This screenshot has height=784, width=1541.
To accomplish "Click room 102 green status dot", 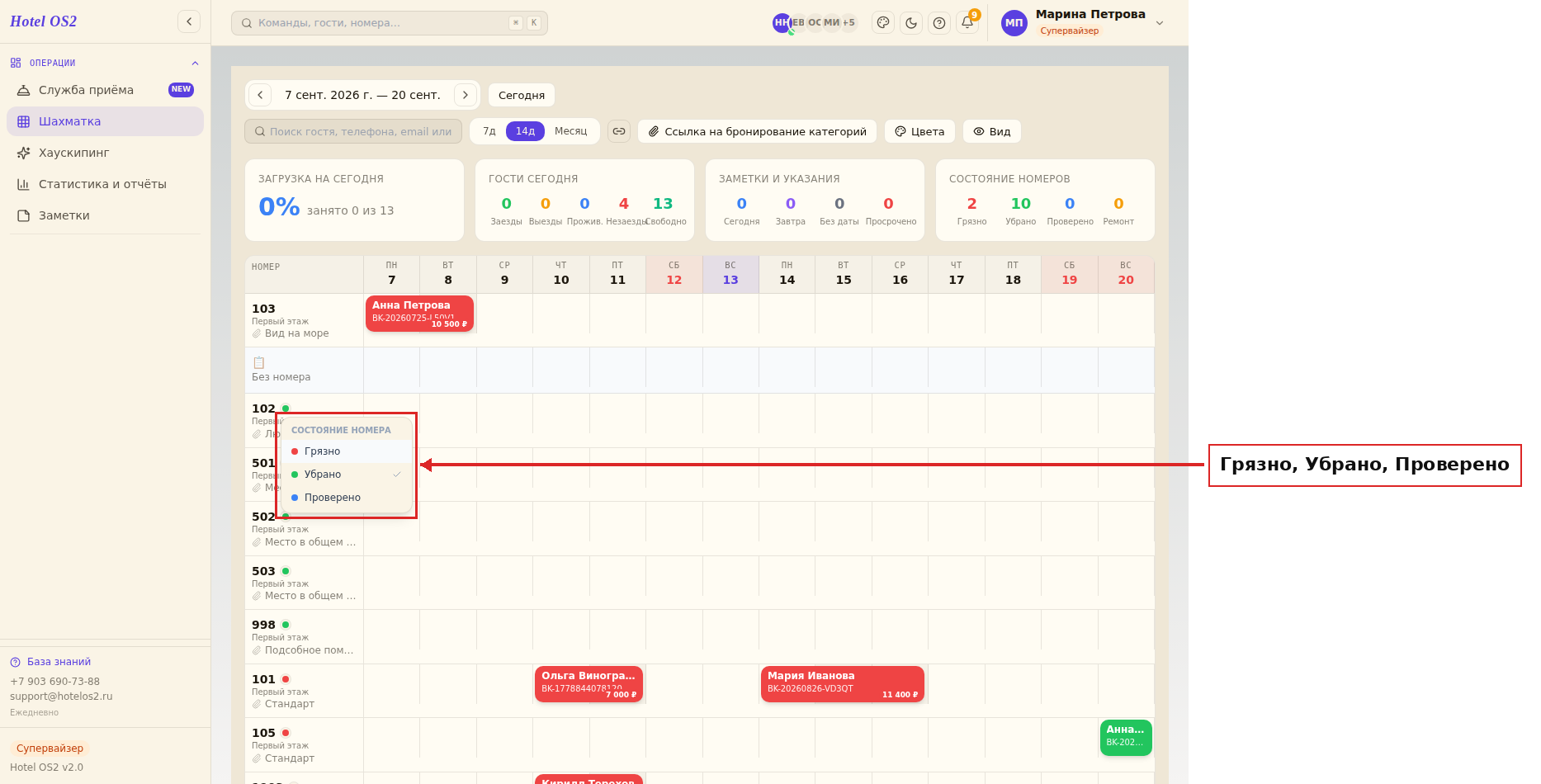I will point(286,409).
